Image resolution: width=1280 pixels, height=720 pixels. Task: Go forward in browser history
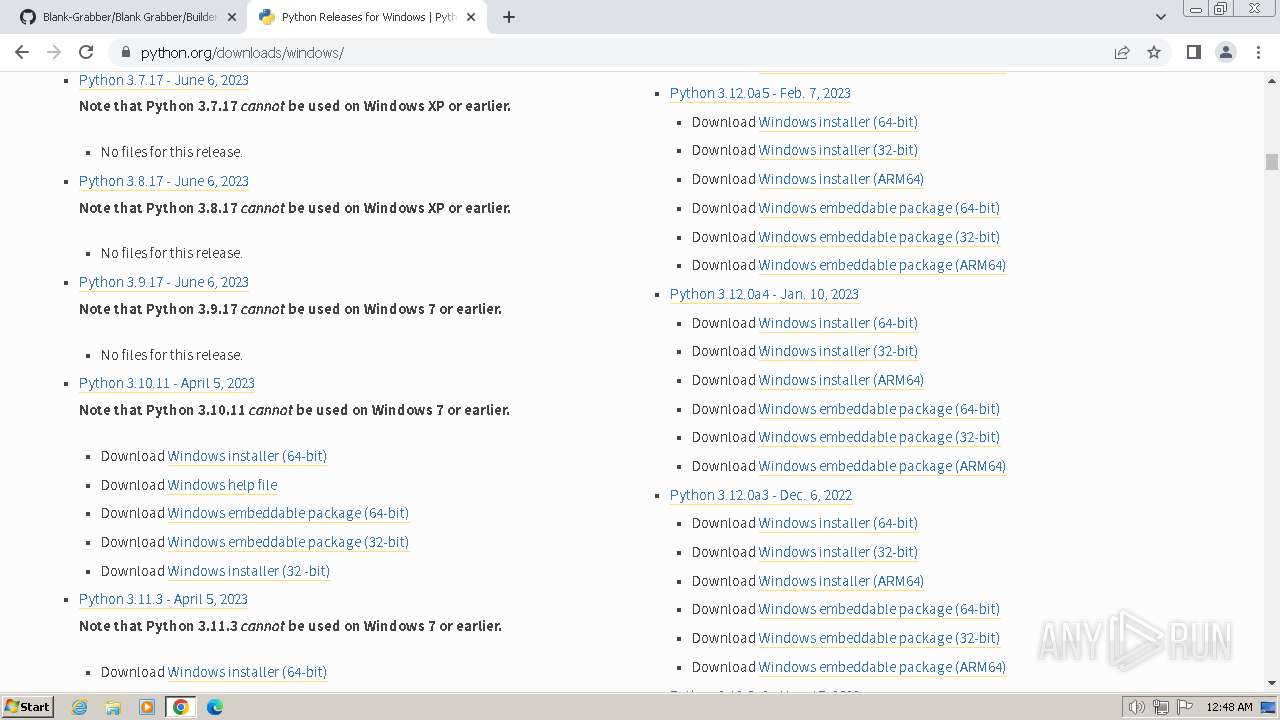54,52
